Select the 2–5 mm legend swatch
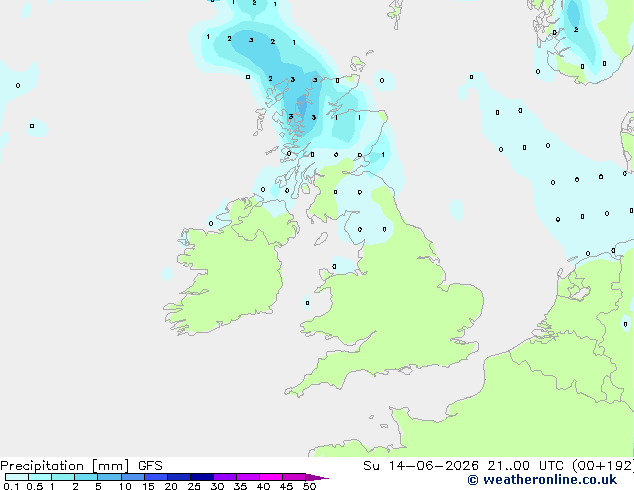The image size is (634, 490). pos(86,477)
